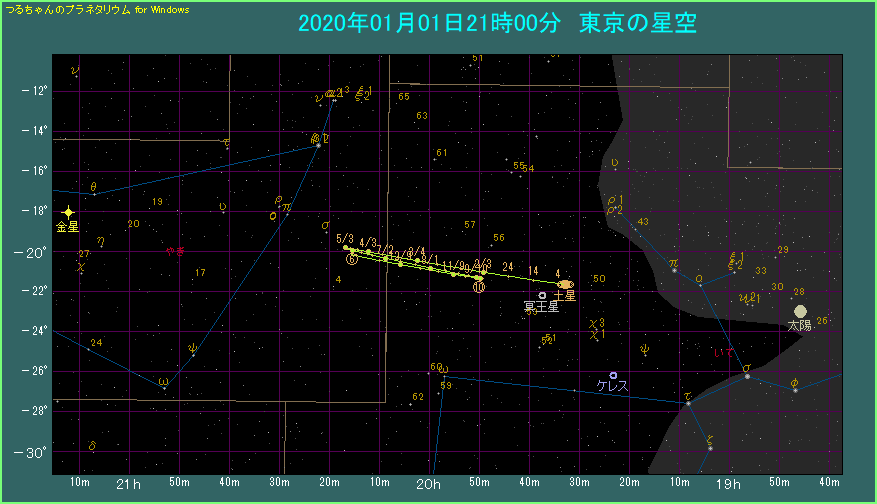Click the 5/3 date label on path
Image resolution: width=877 pixels, height=504 pixels.
click(346, 239)
